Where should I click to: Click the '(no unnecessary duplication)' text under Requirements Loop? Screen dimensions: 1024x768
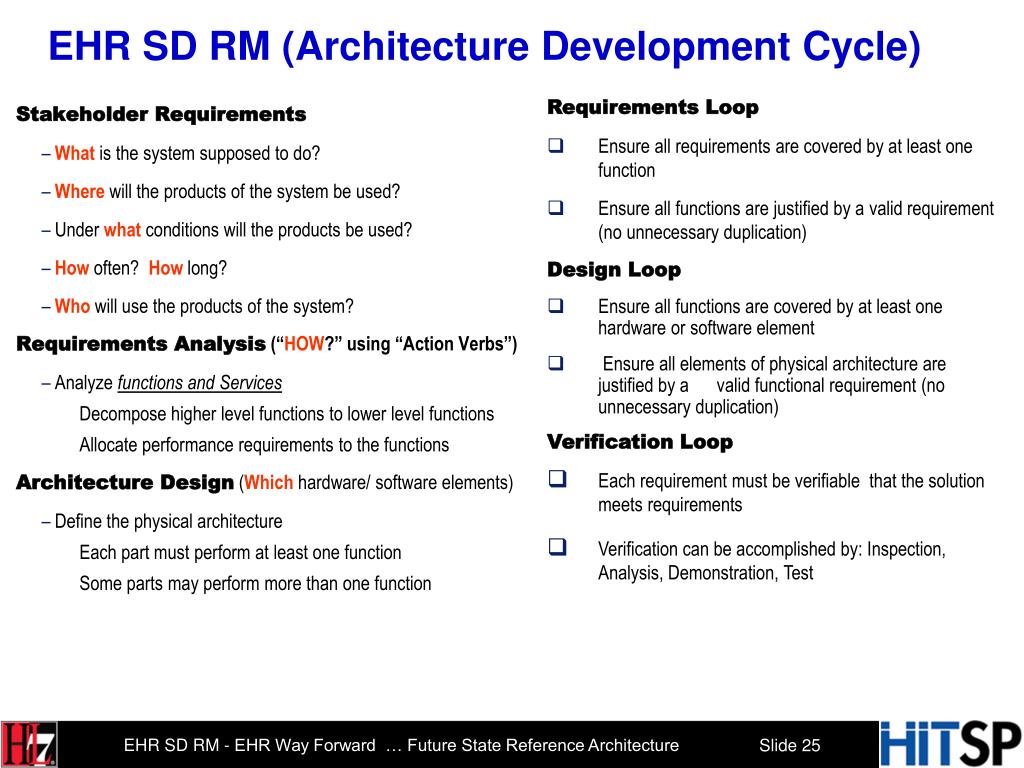click(x=702, y=232)
